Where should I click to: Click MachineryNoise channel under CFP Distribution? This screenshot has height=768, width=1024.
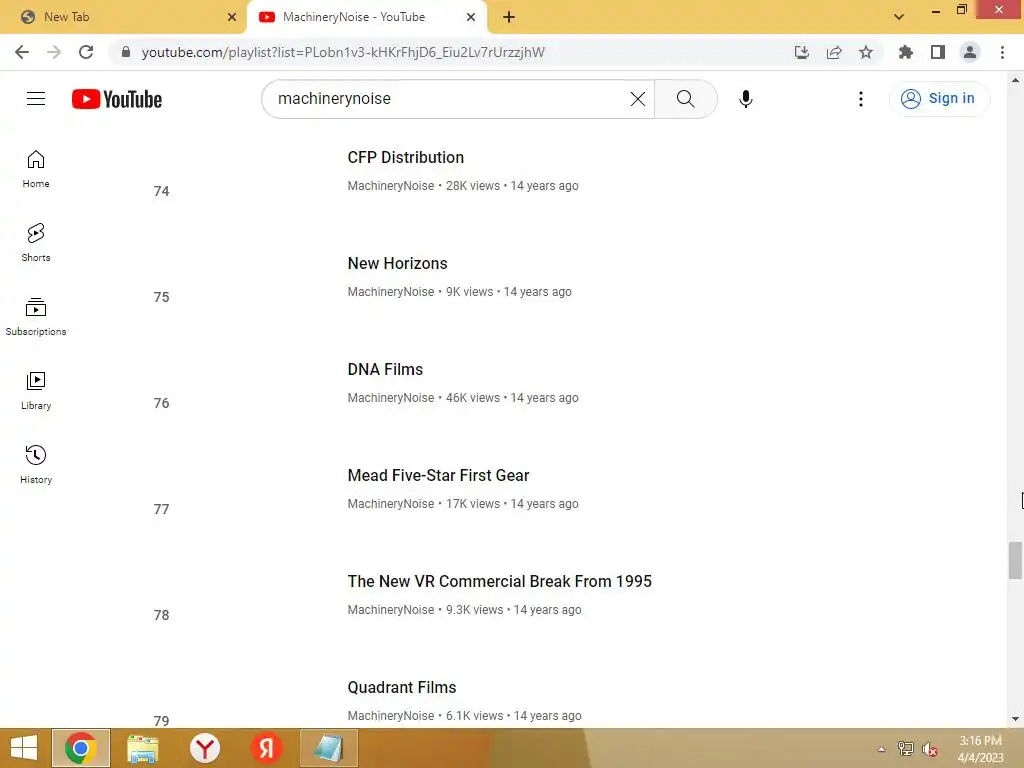pyautogui.click(x=391, y=185)
